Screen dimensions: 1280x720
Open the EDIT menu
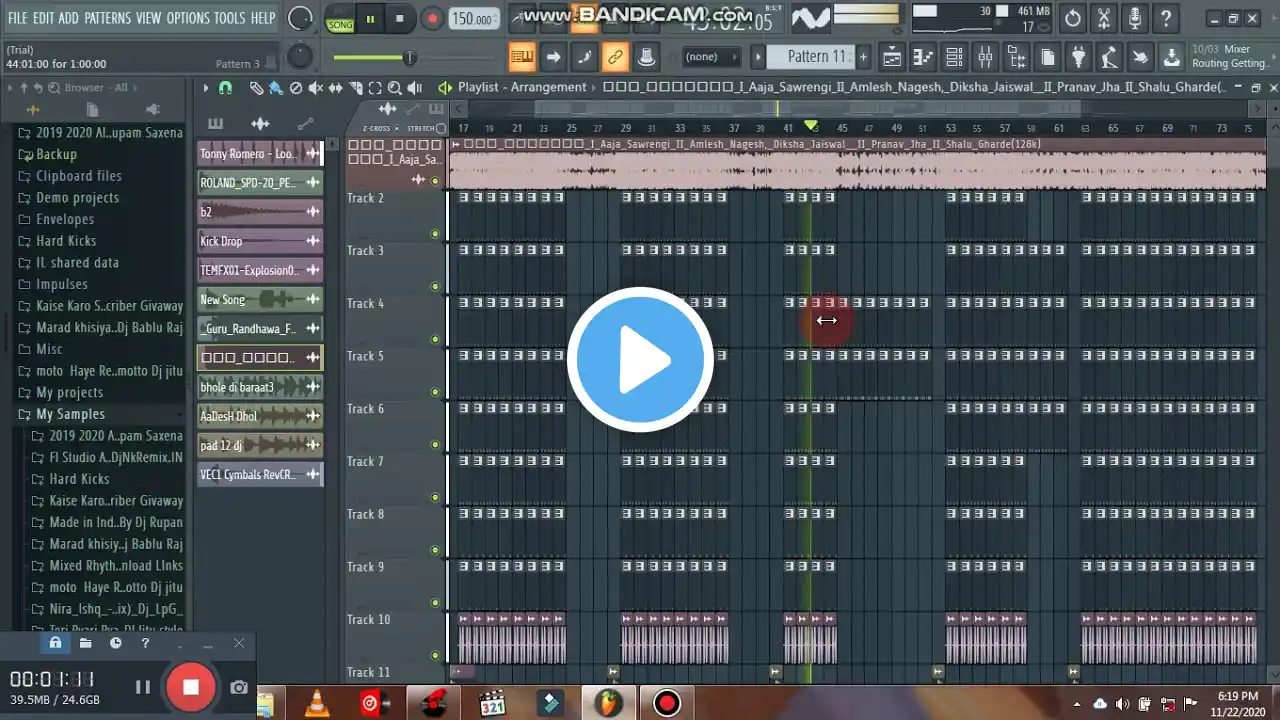43,18
